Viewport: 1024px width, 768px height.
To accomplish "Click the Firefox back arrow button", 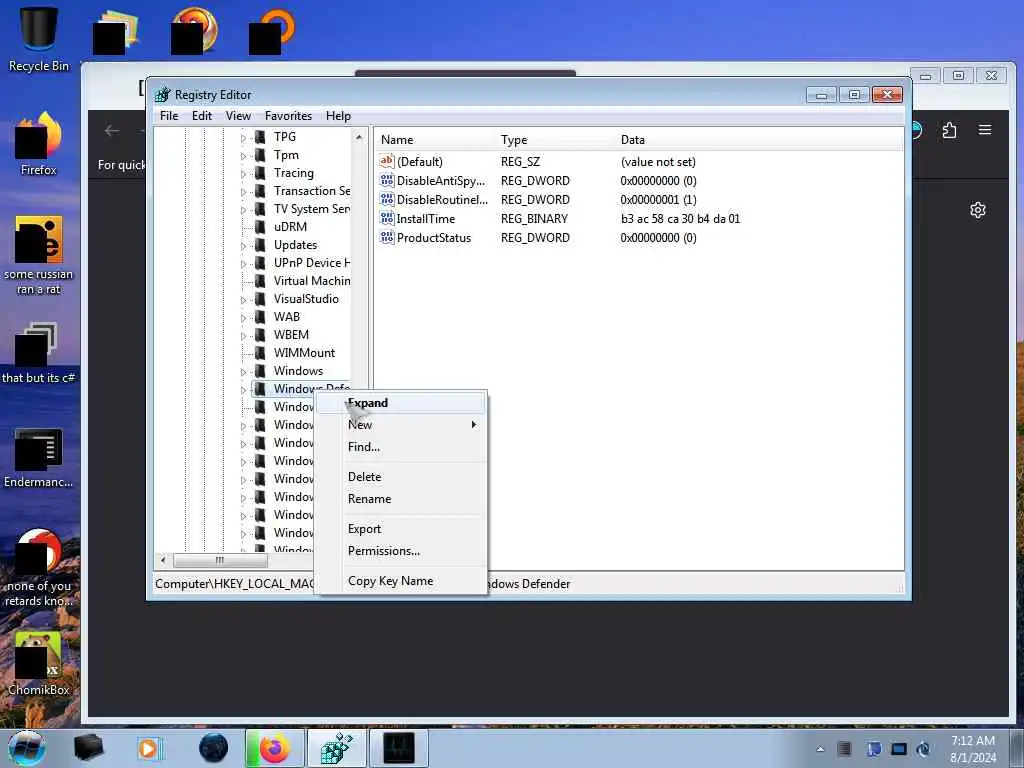I will 112,131.
